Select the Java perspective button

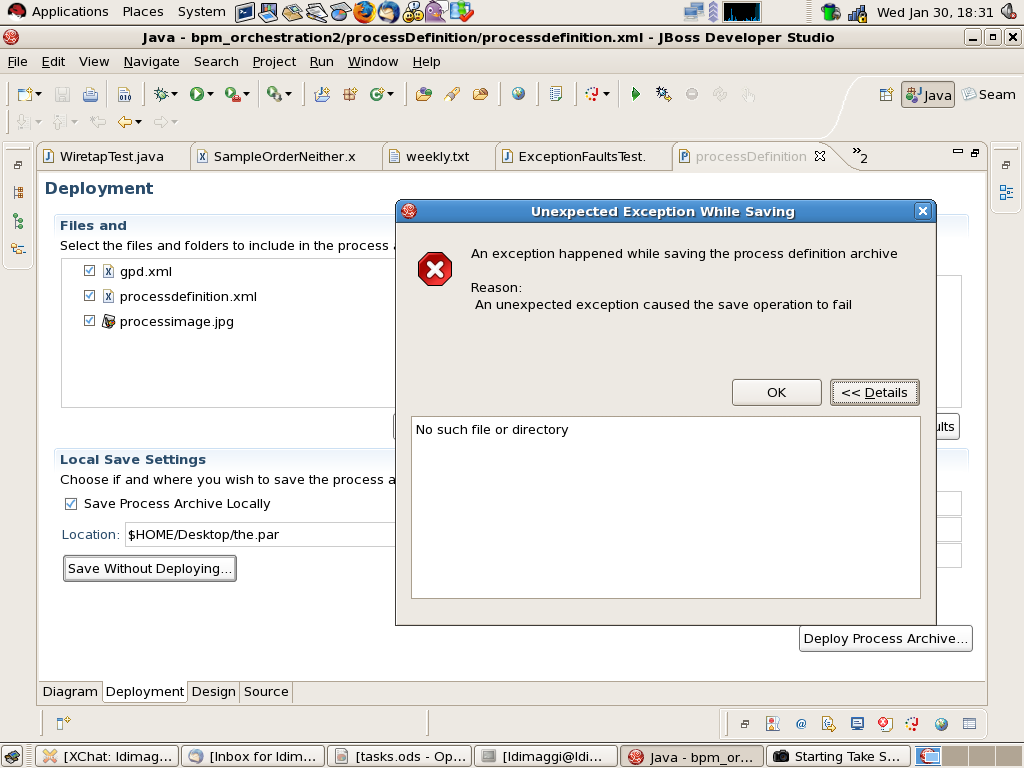tap(928, 95)
